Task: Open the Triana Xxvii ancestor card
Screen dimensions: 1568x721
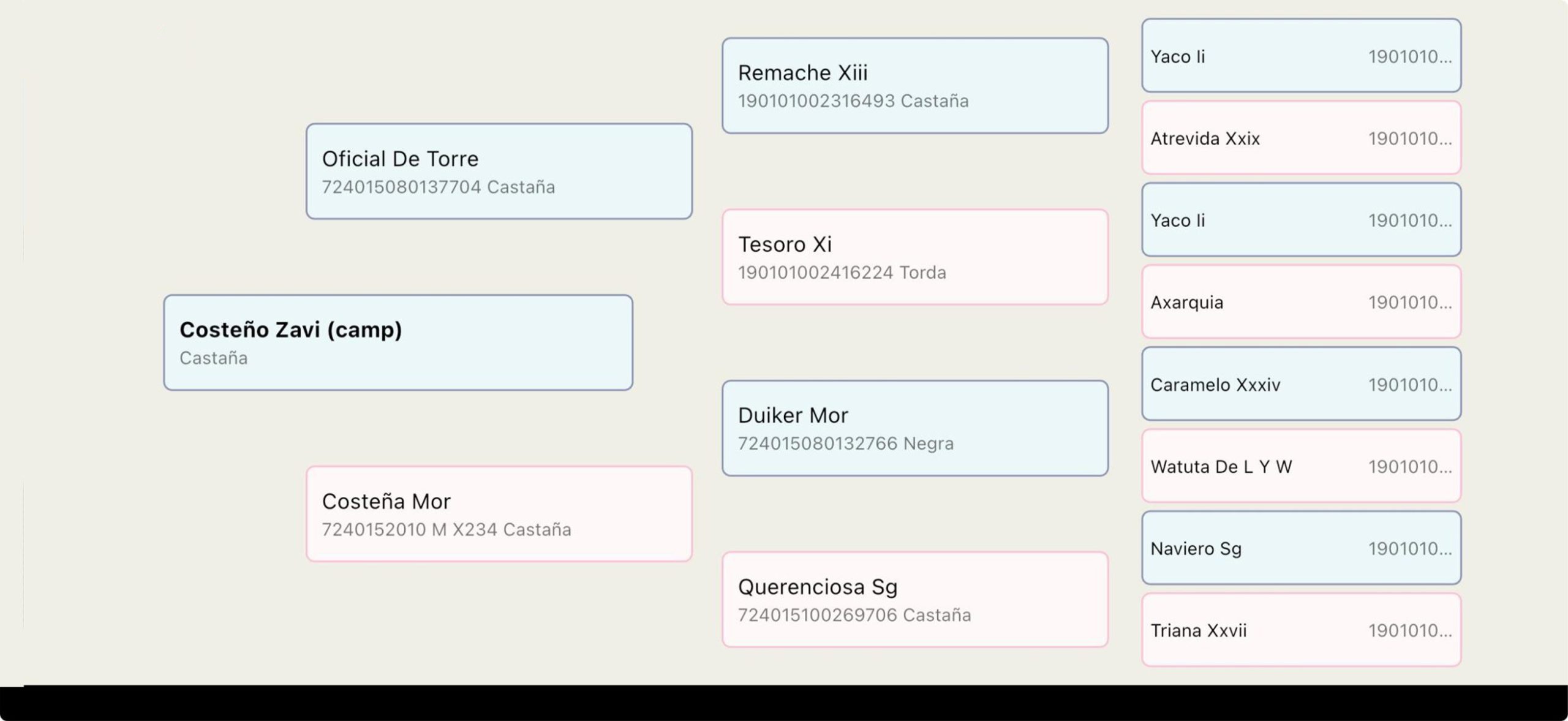Action: [1302, 630]
